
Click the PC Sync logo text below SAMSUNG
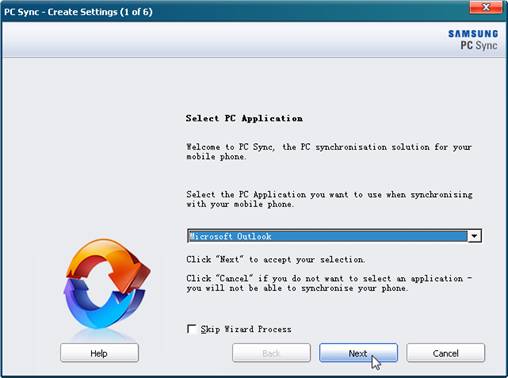(x=479, y=45)
